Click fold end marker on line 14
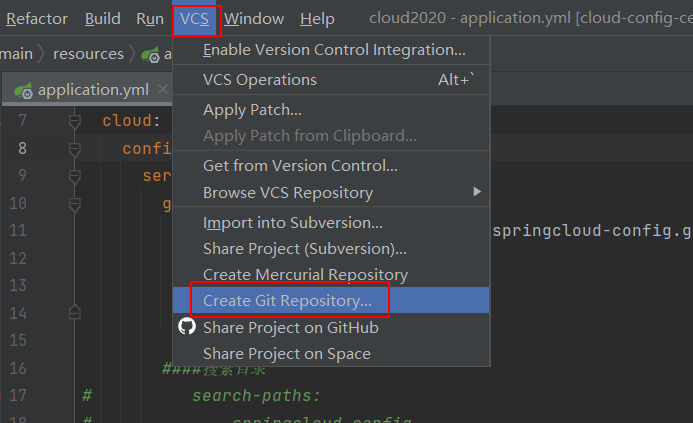 pos(75,312)
